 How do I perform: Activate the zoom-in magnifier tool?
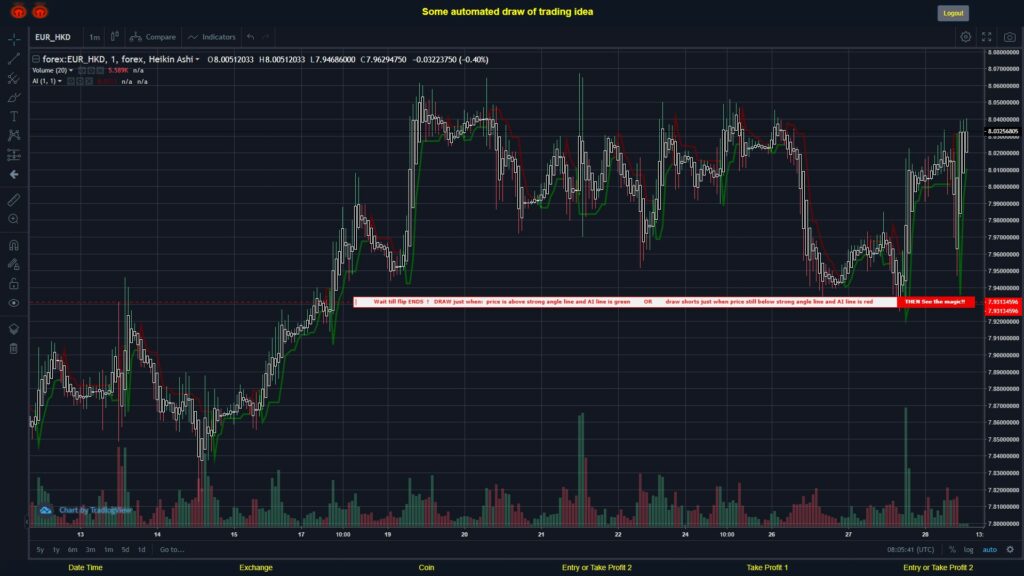coord(14,219)
